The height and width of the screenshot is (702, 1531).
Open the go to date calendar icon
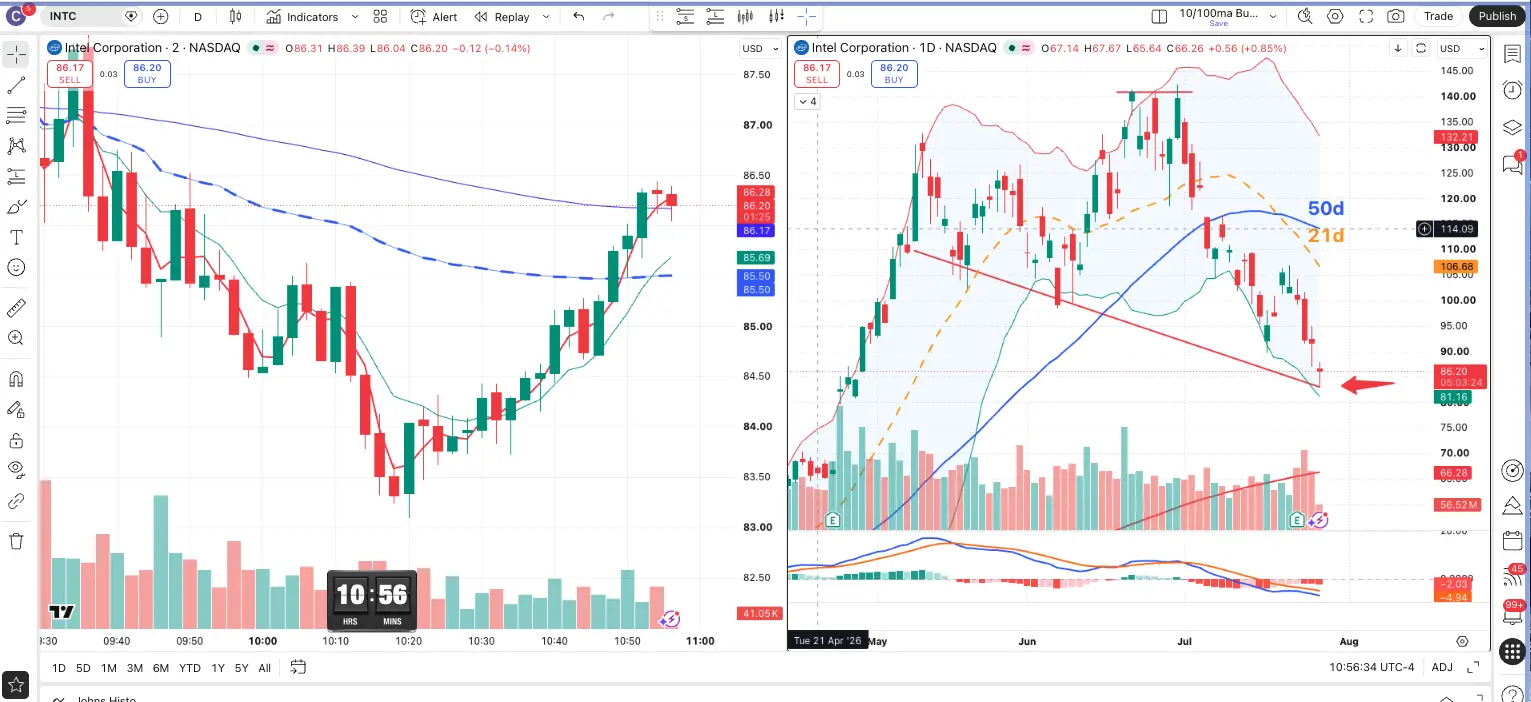(297, 668)
